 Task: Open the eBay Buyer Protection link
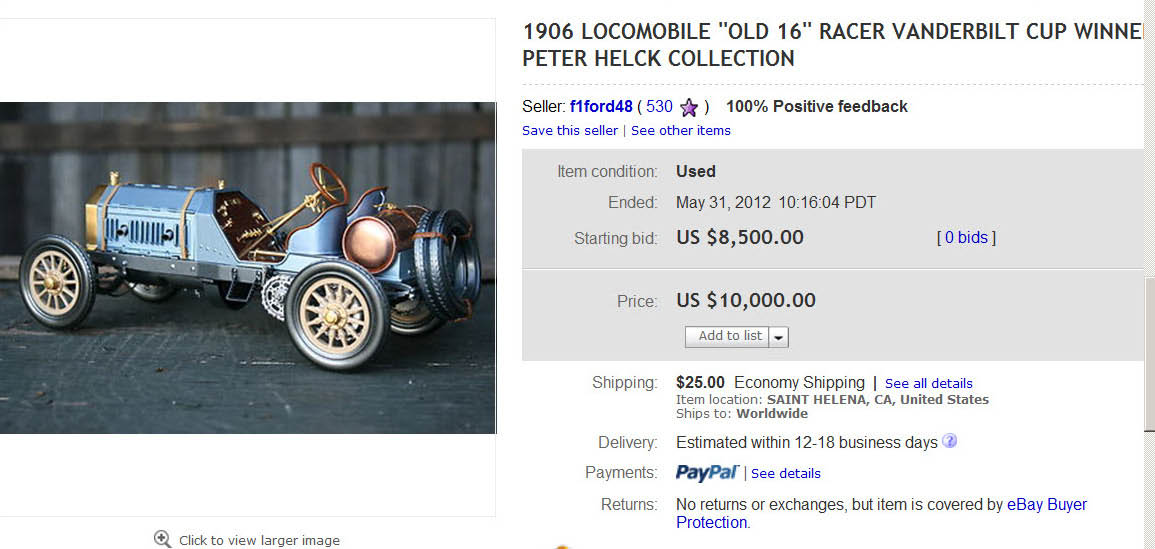pos(1046,505)
